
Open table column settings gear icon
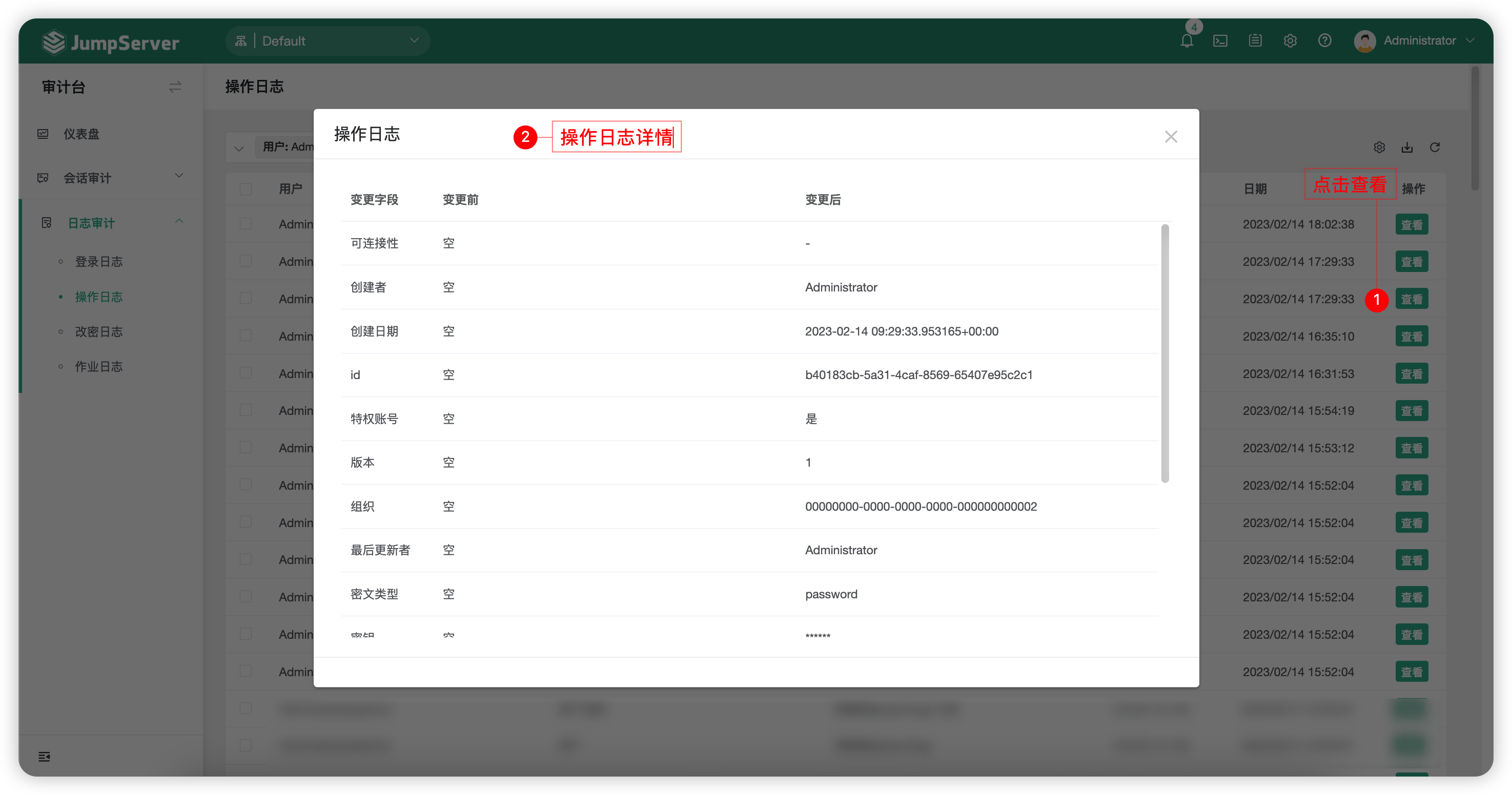point(1379,147)
